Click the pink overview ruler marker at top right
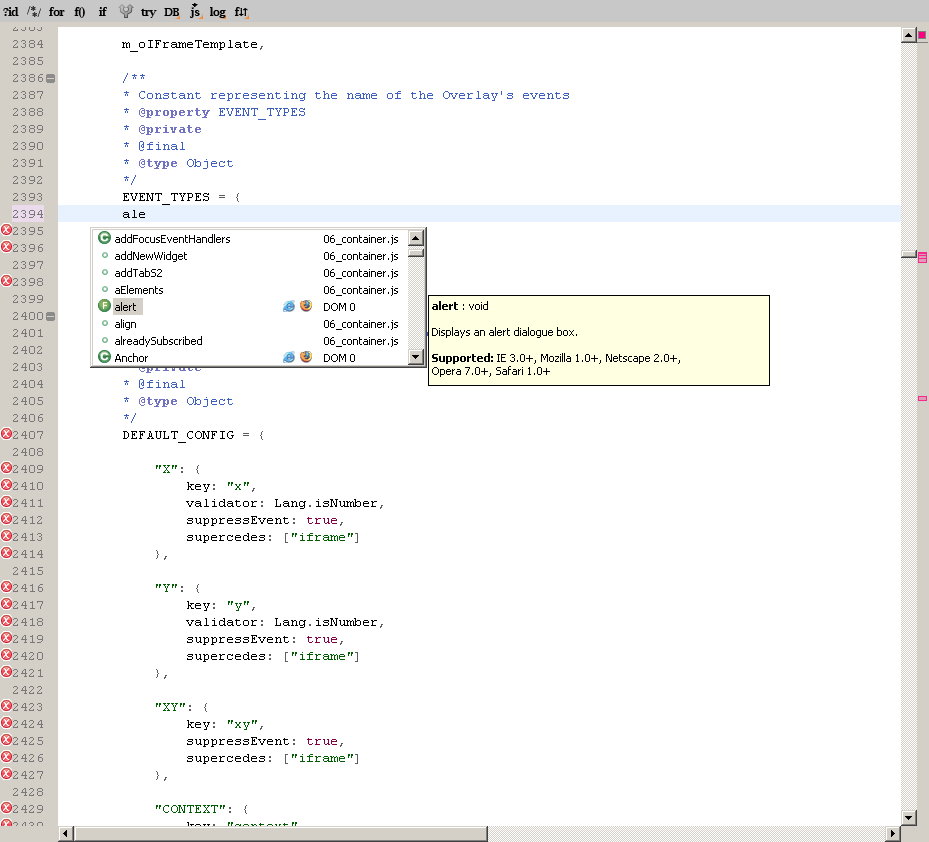The image size is (929, 842). [x=921, y=36]
